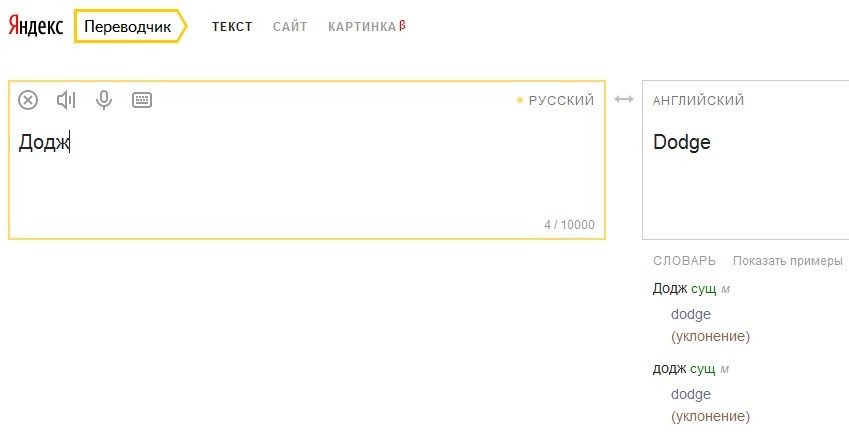This screenshot has height=435, width=849.
Task: Clear the source text with X icon
Action: (x=28, y=100)
